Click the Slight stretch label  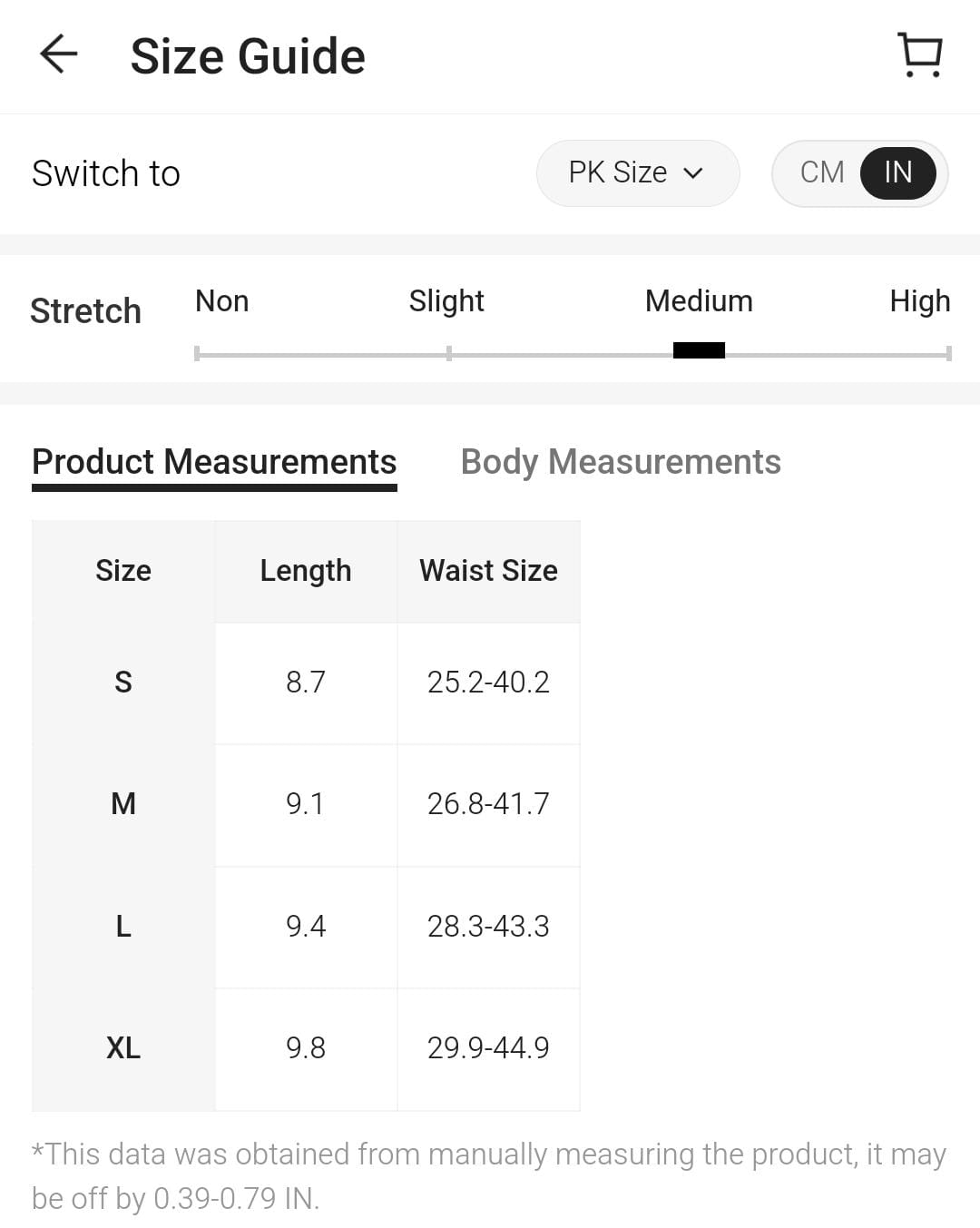[446, 301]
